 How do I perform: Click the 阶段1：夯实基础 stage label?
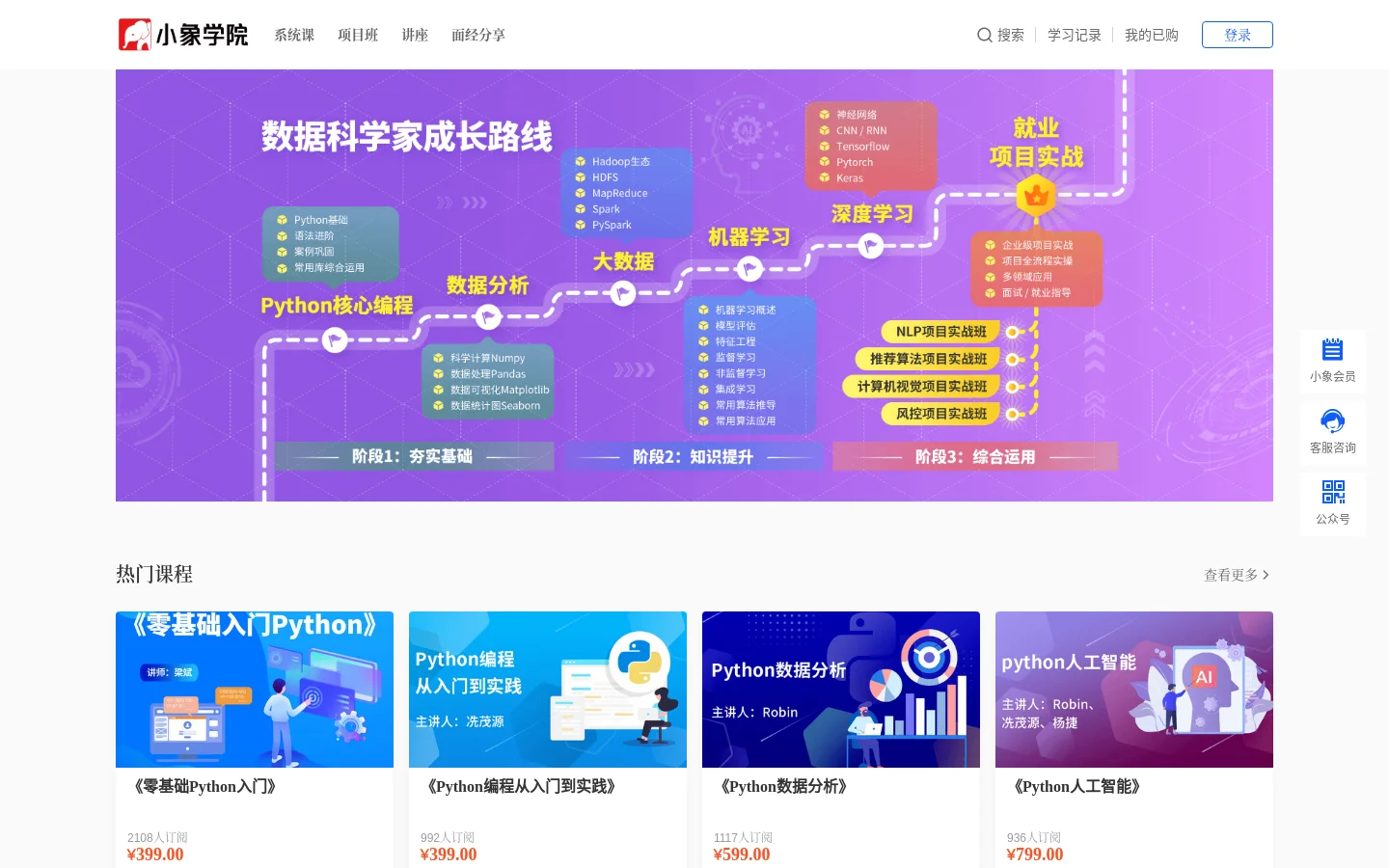pyautogui.click(x=412, y=456)
